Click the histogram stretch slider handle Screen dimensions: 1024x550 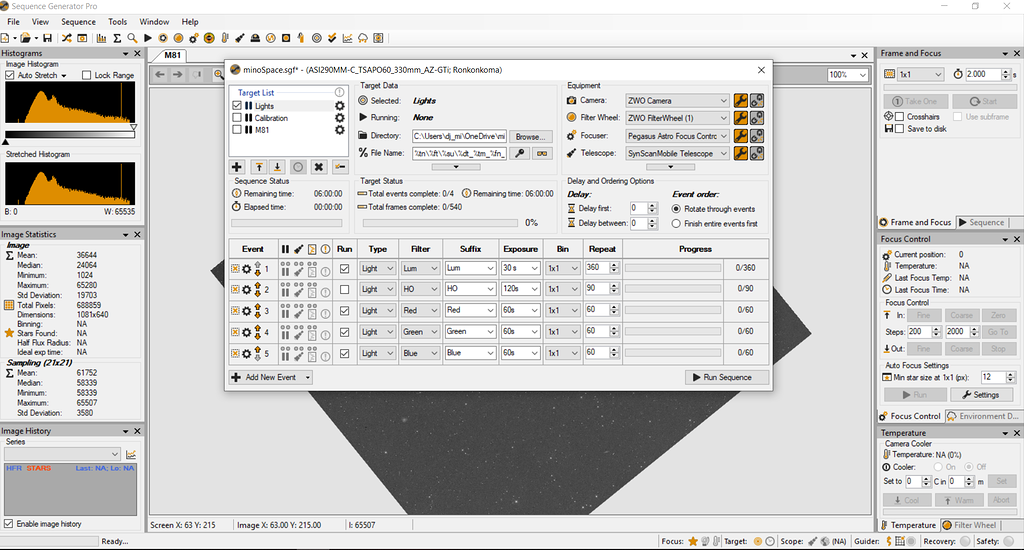click(133, 127)
